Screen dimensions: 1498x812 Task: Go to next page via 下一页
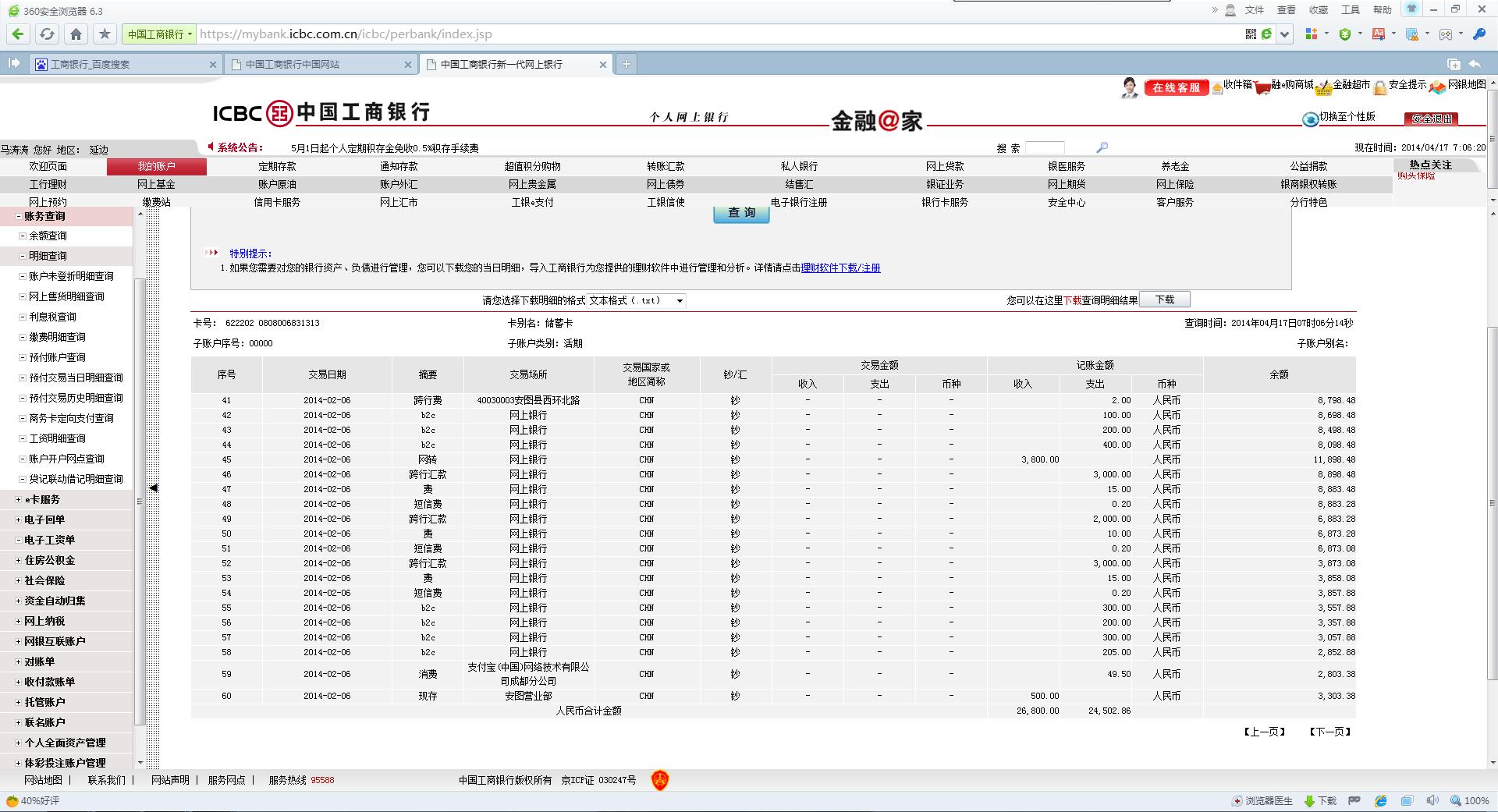coord(1329,732)
